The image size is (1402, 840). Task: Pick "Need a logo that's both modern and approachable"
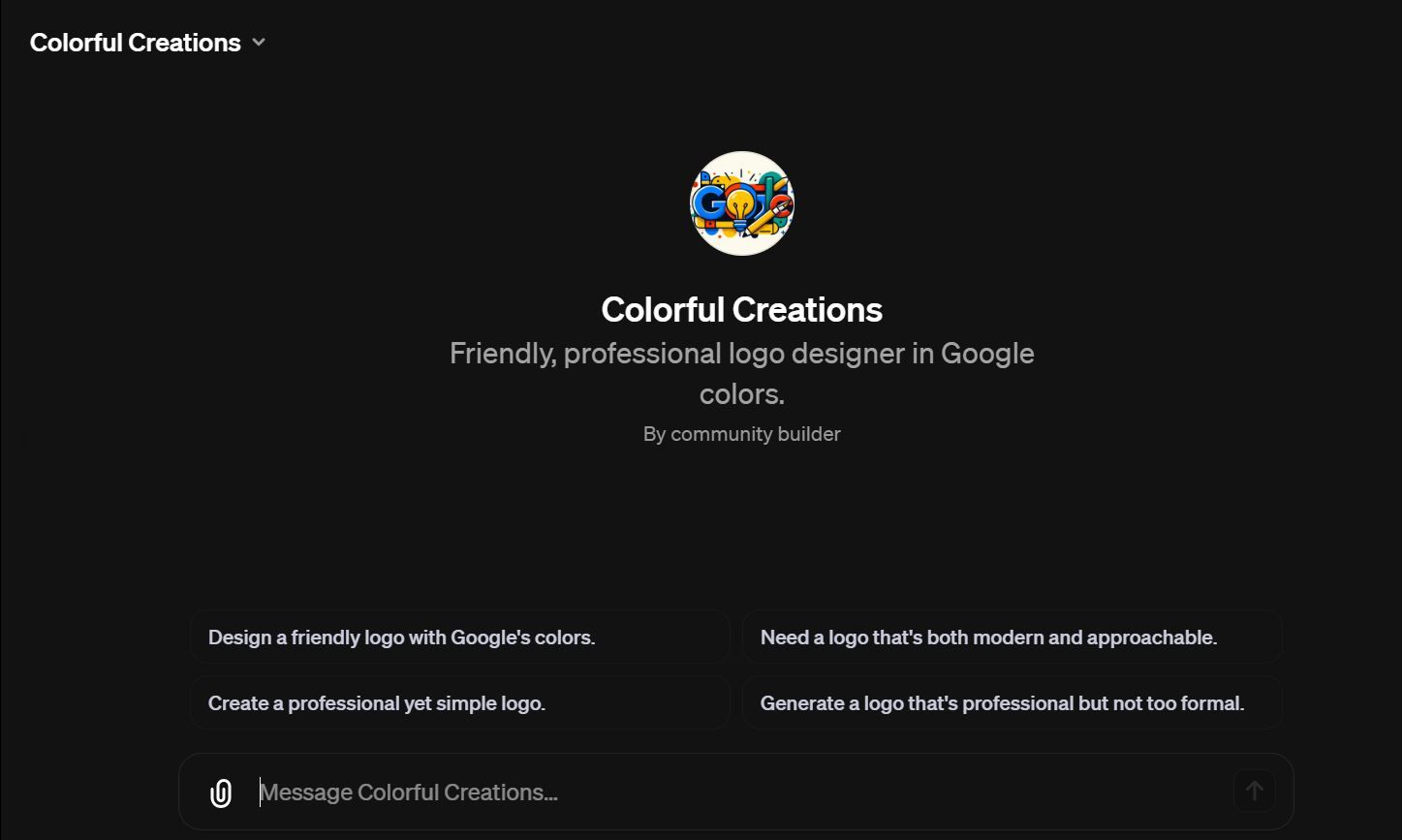tap(1012, 637)
